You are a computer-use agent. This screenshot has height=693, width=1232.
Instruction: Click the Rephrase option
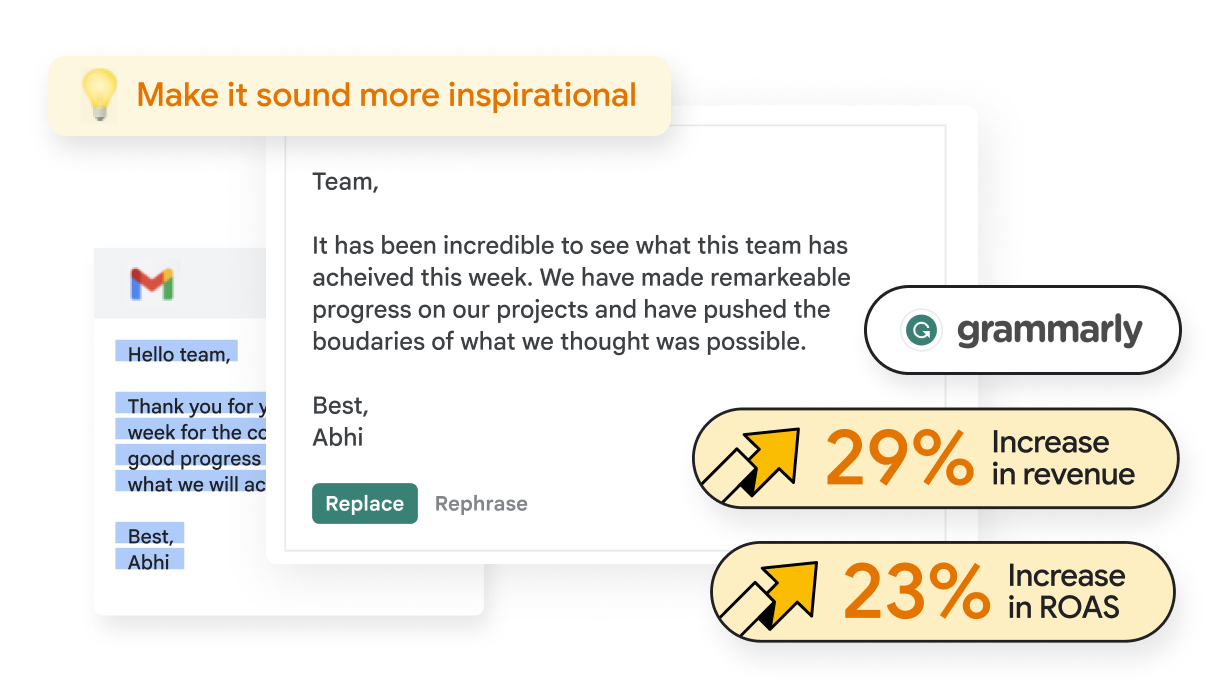coord(481,504)
